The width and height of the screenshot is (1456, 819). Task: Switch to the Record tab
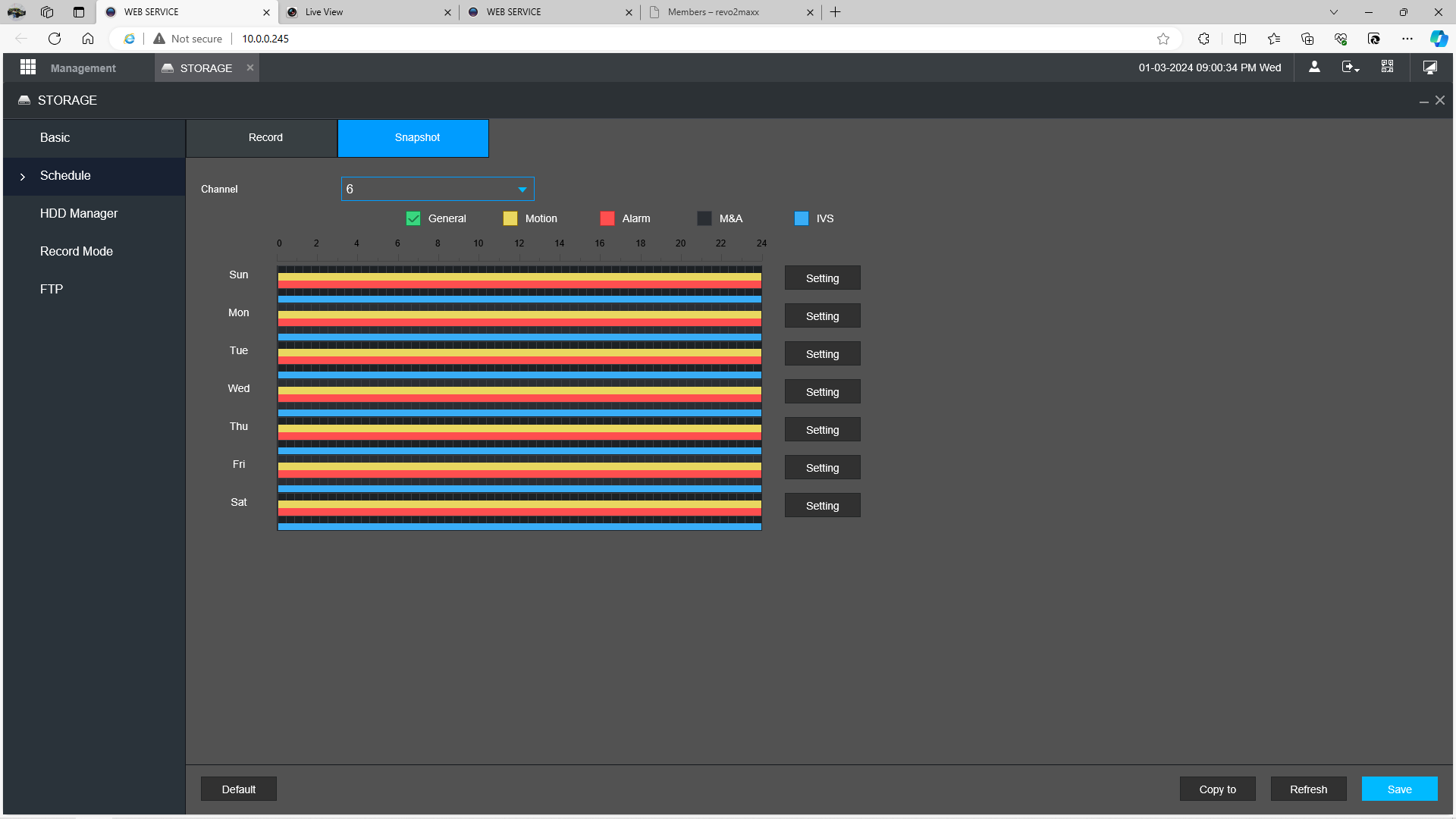tap(262, 138)
